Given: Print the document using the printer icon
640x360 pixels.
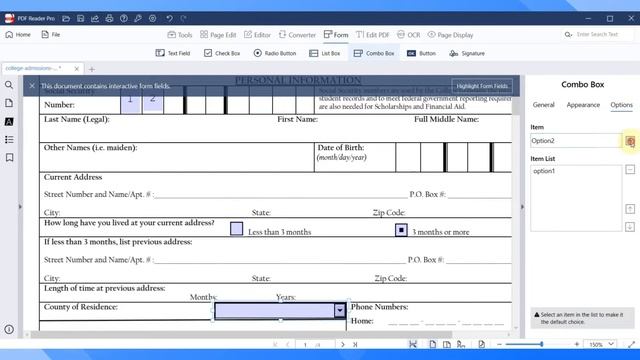Looking at the screenshot, I should coord(109,18).
